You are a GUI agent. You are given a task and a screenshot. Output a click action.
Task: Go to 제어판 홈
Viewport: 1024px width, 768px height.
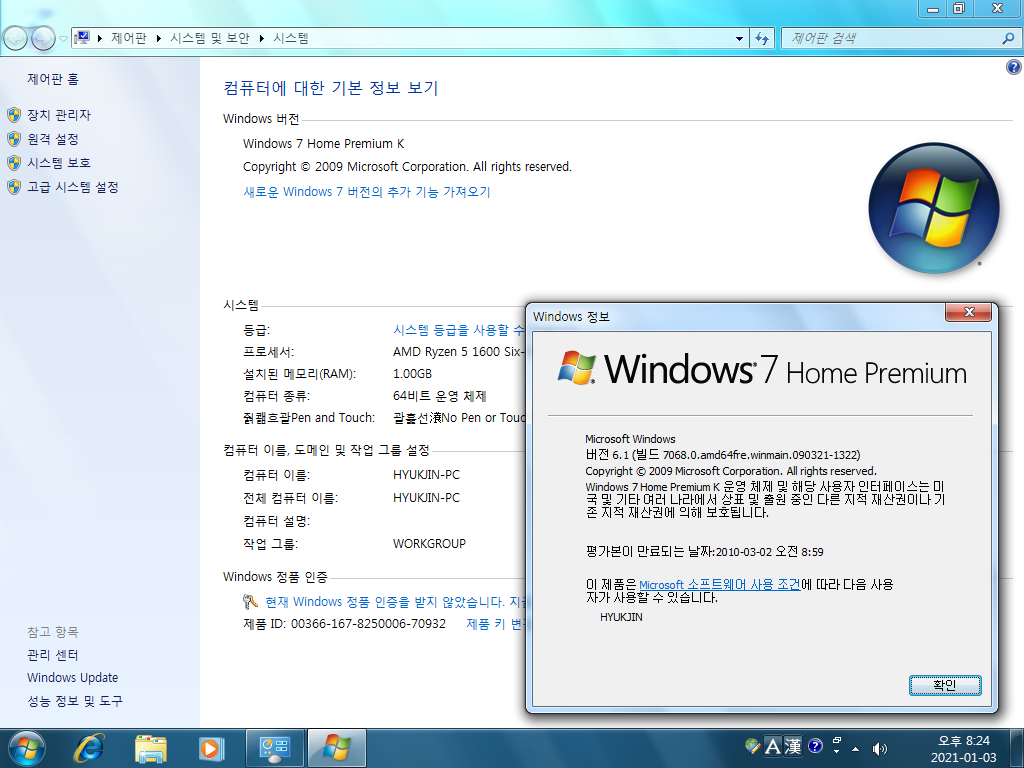(x=53, y=79)
